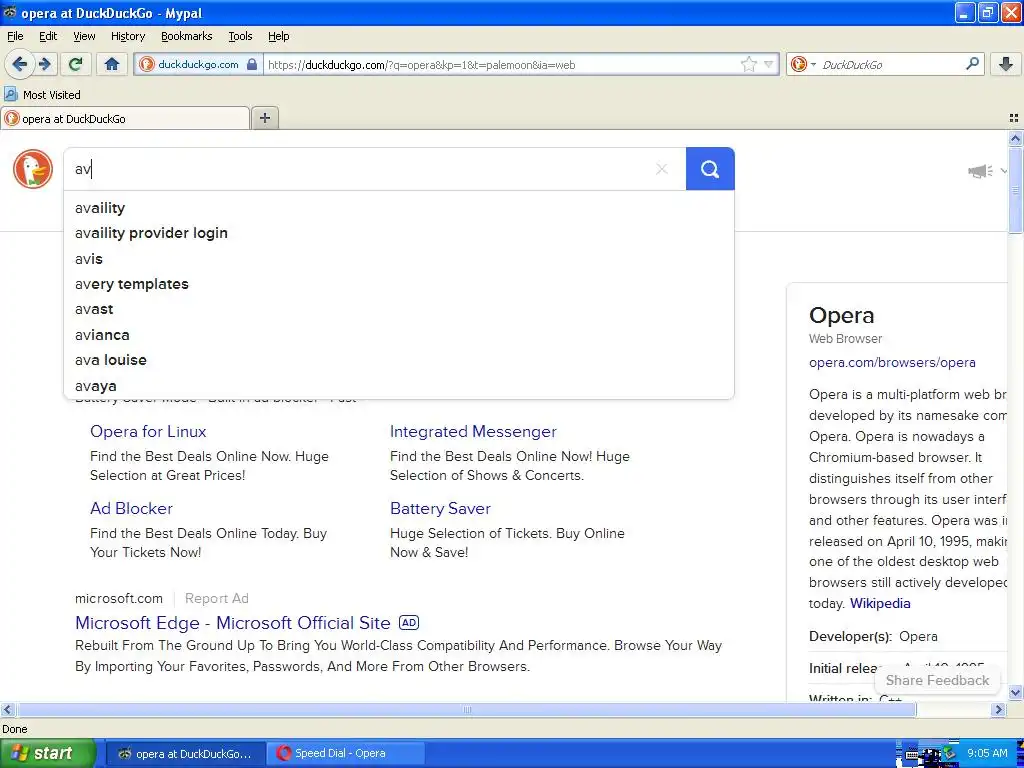The height and width of the screenshot is (768, 1024).
Task: Submit search with blue magnifier button
Action: point(710,168)
